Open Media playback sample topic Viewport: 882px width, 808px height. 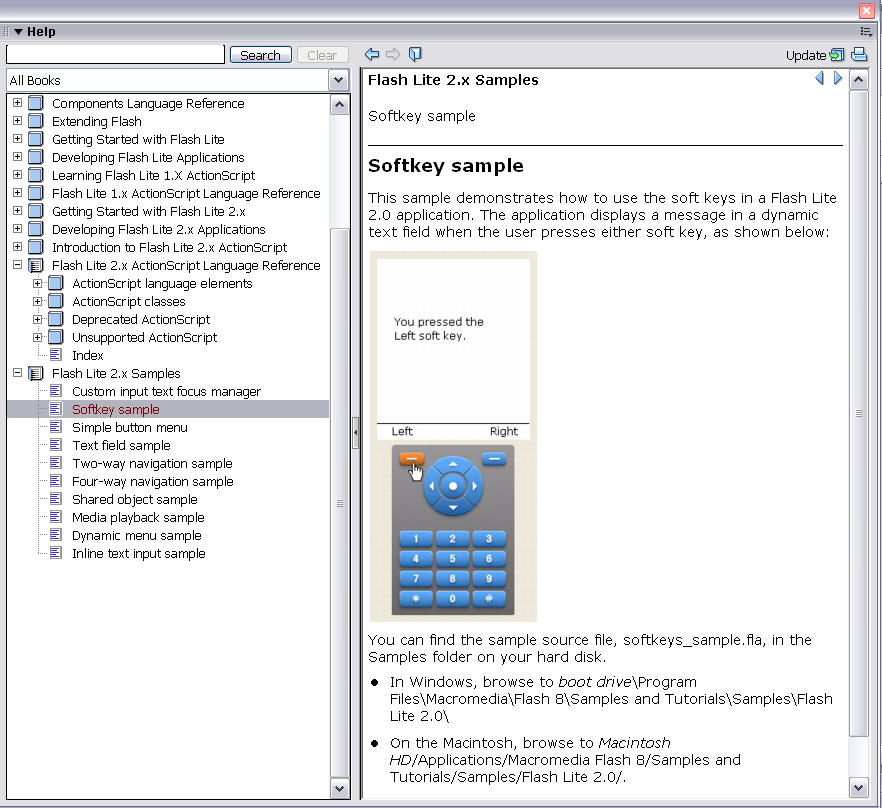point(138,518)
